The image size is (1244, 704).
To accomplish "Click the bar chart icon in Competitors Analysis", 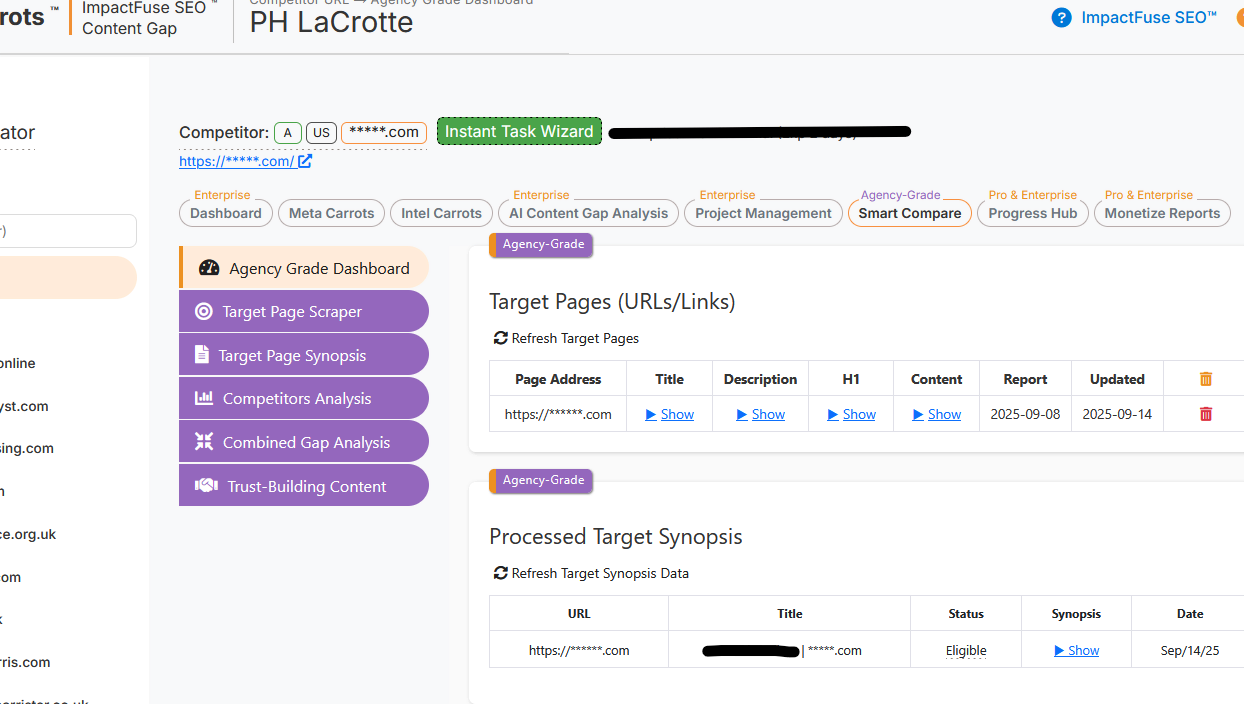I will 204,398.
